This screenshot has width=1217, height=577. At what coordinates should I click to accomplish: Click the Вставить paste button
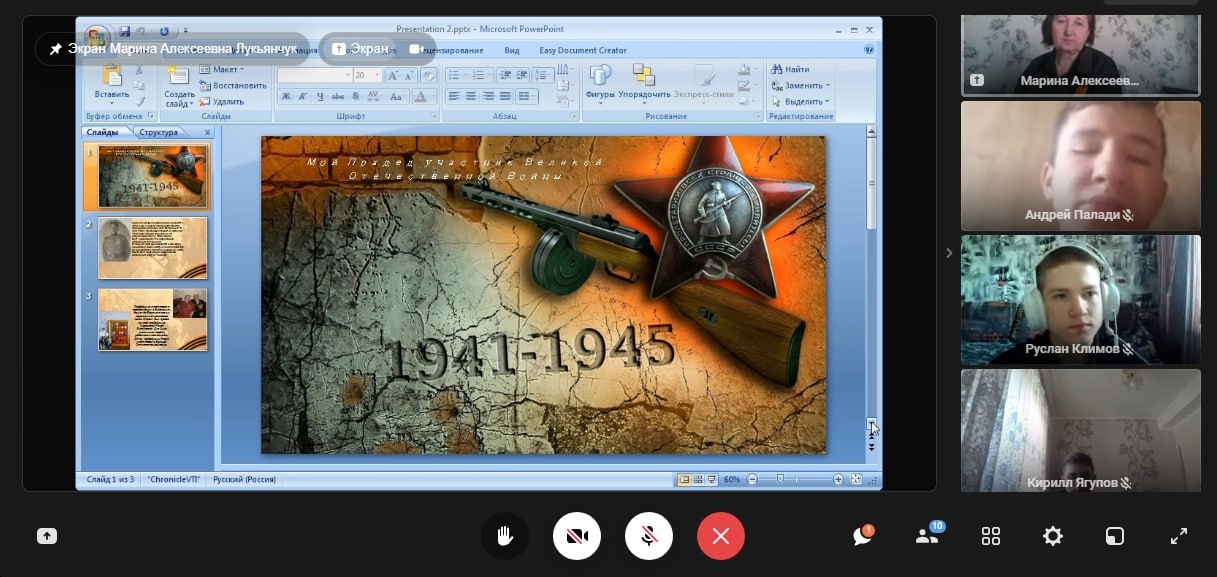tap(111, 85)
